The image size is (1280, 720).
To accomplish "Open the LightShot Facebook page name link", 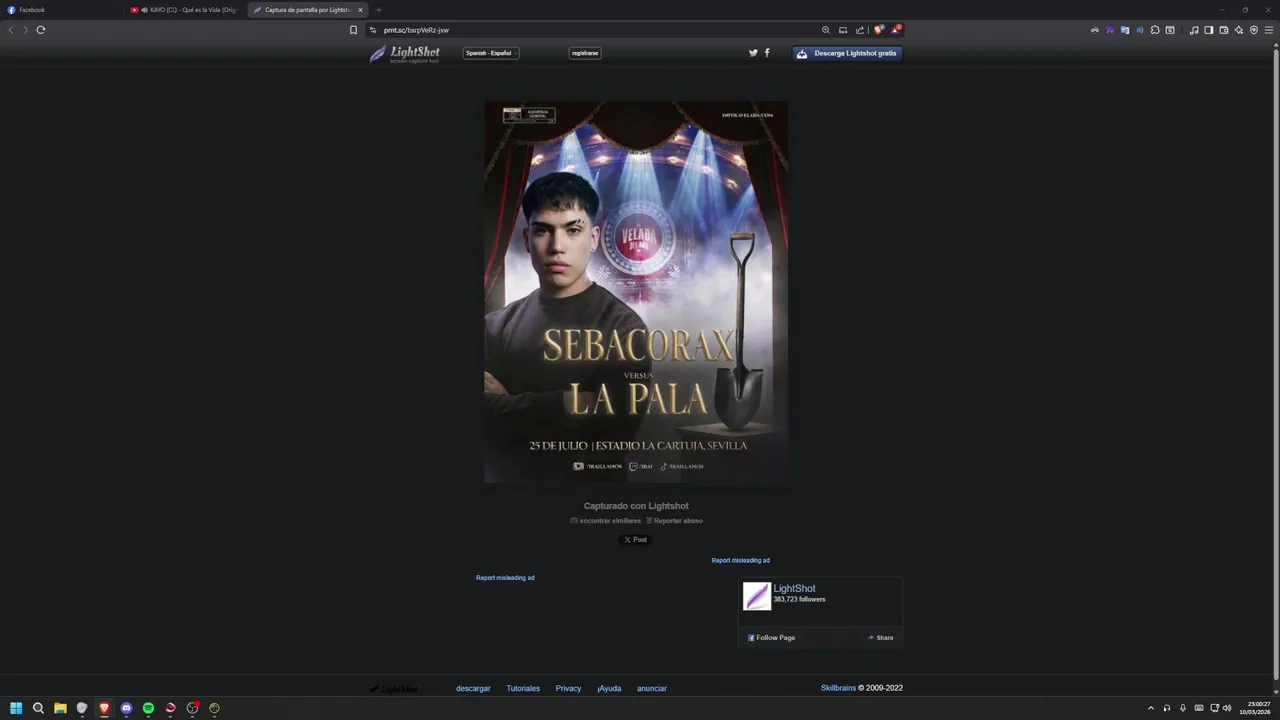I will pyautogui.click(x=794, y=589).
